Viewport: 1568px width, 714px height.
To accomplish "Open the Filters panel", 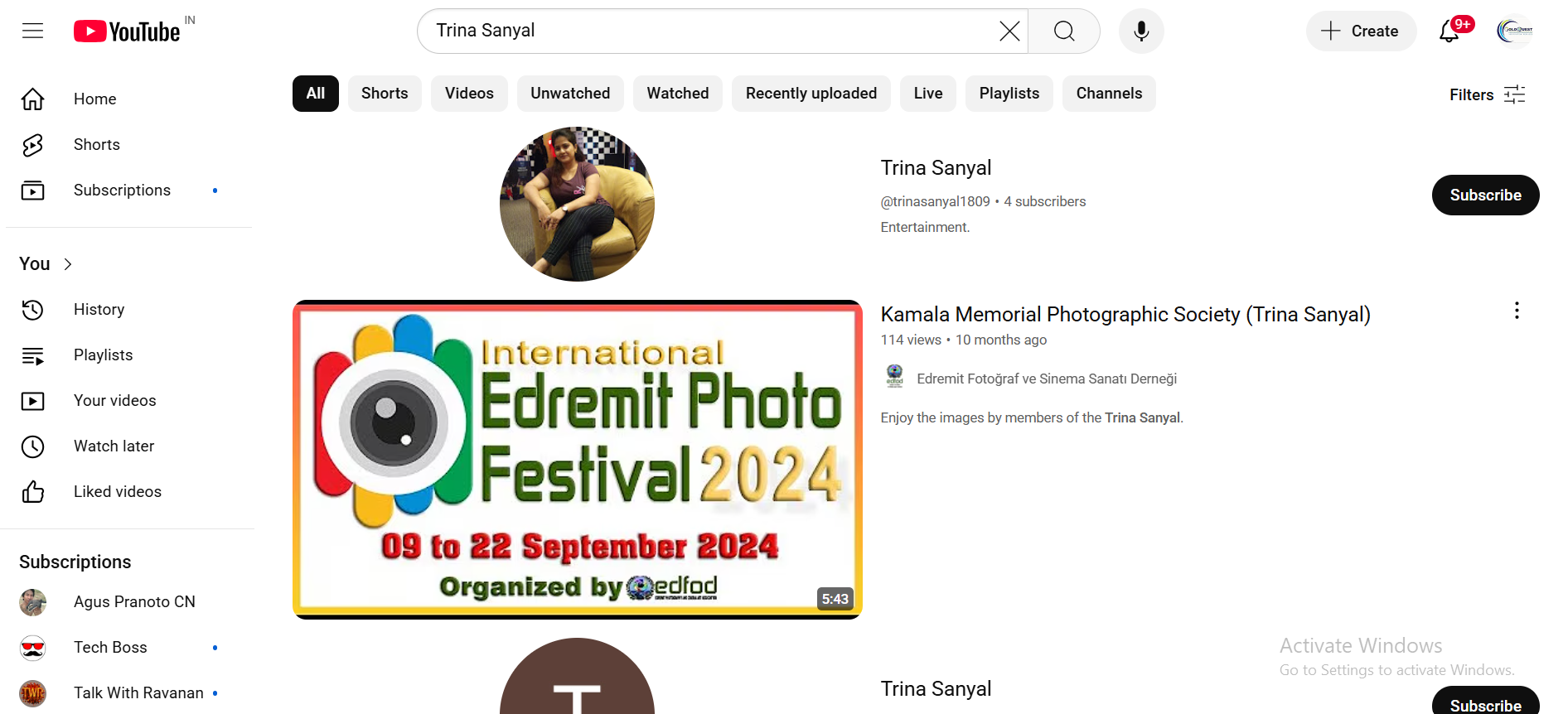I will pyautogui.click(x=1488, y=94).
